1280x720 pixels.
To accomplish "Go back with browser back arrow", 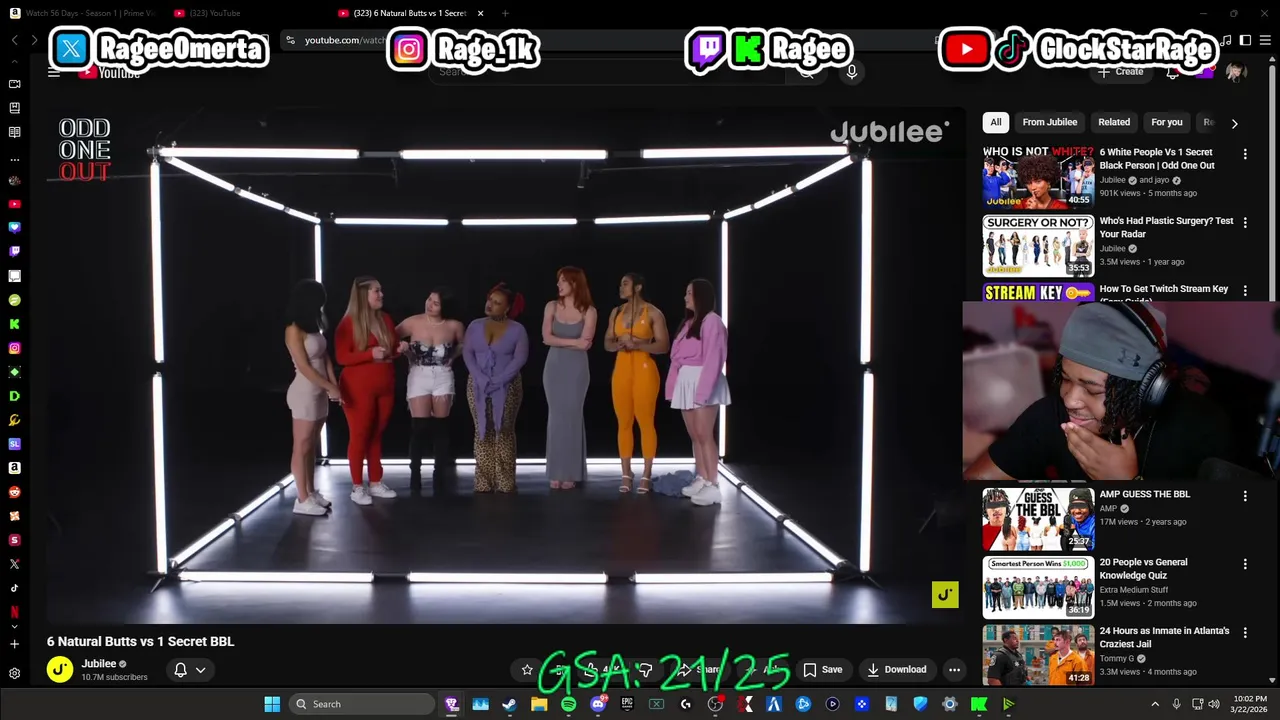I will (14, 40).
